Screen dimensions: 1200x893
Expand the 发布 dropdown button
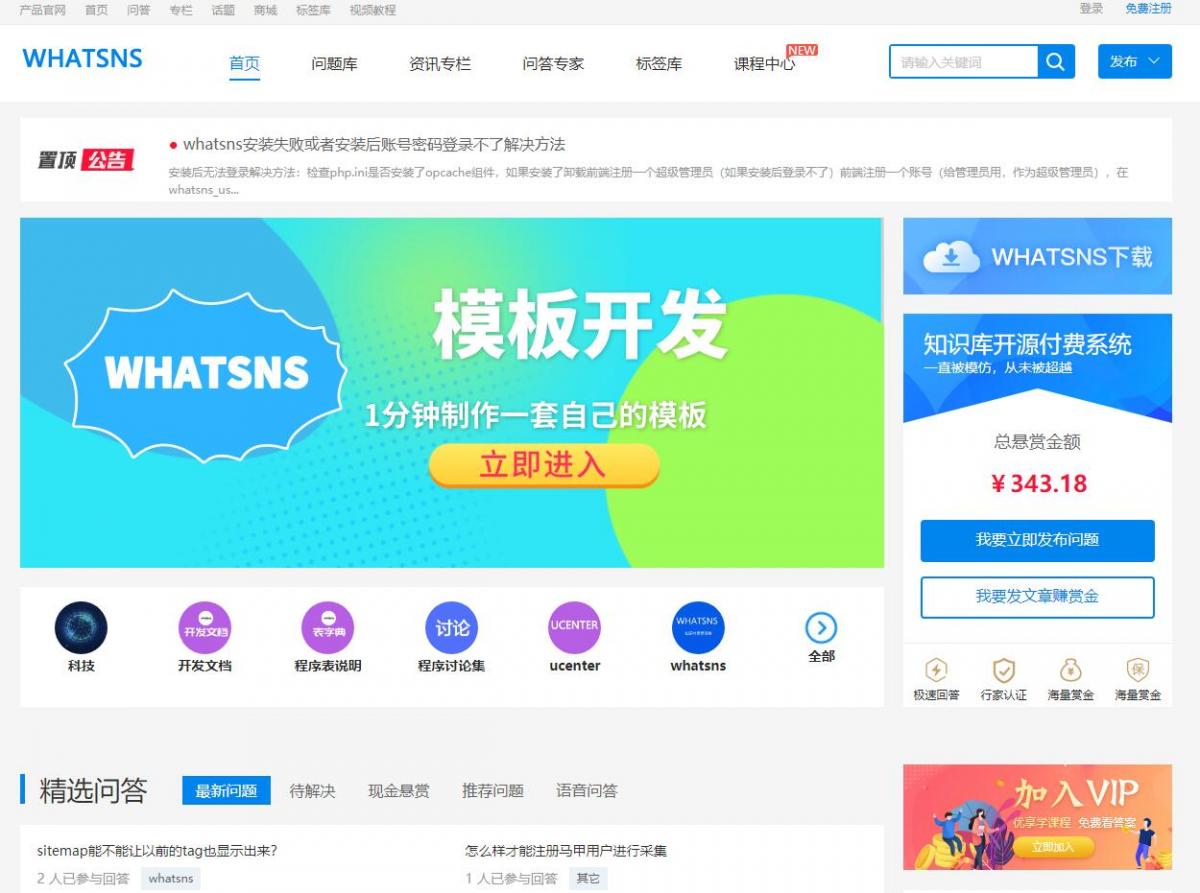(1134, 62)
